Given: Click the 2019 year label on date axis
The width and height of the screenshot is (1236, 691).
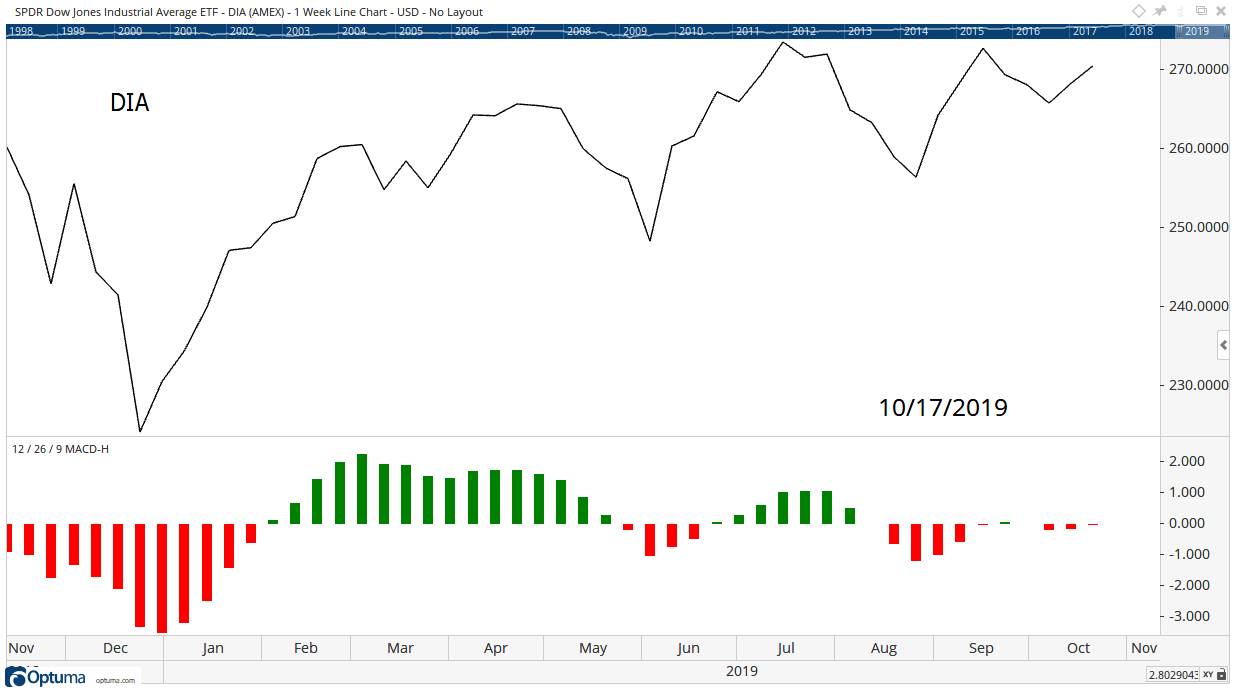Looking at the screenshot, I should point(742,671).
